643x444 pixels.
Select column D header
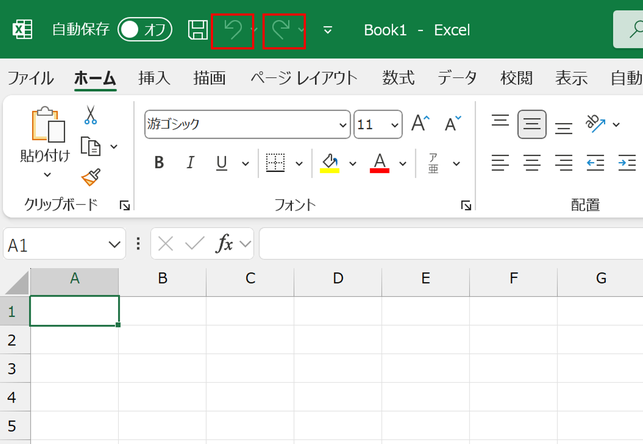tap(338, 278)
